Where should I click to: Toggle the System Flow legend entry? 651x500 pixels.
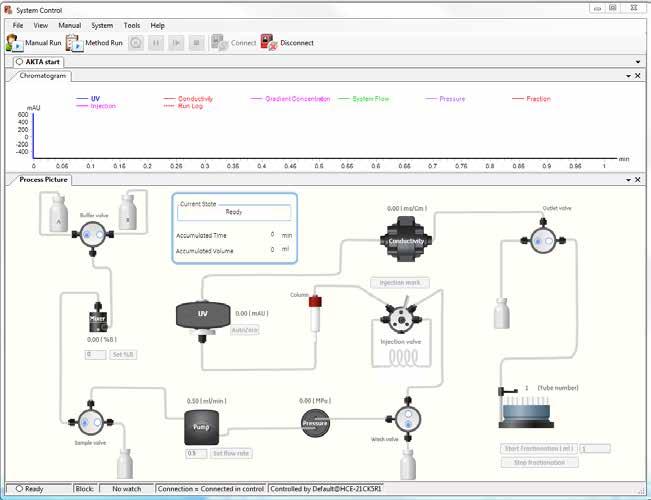coord(364,99)
